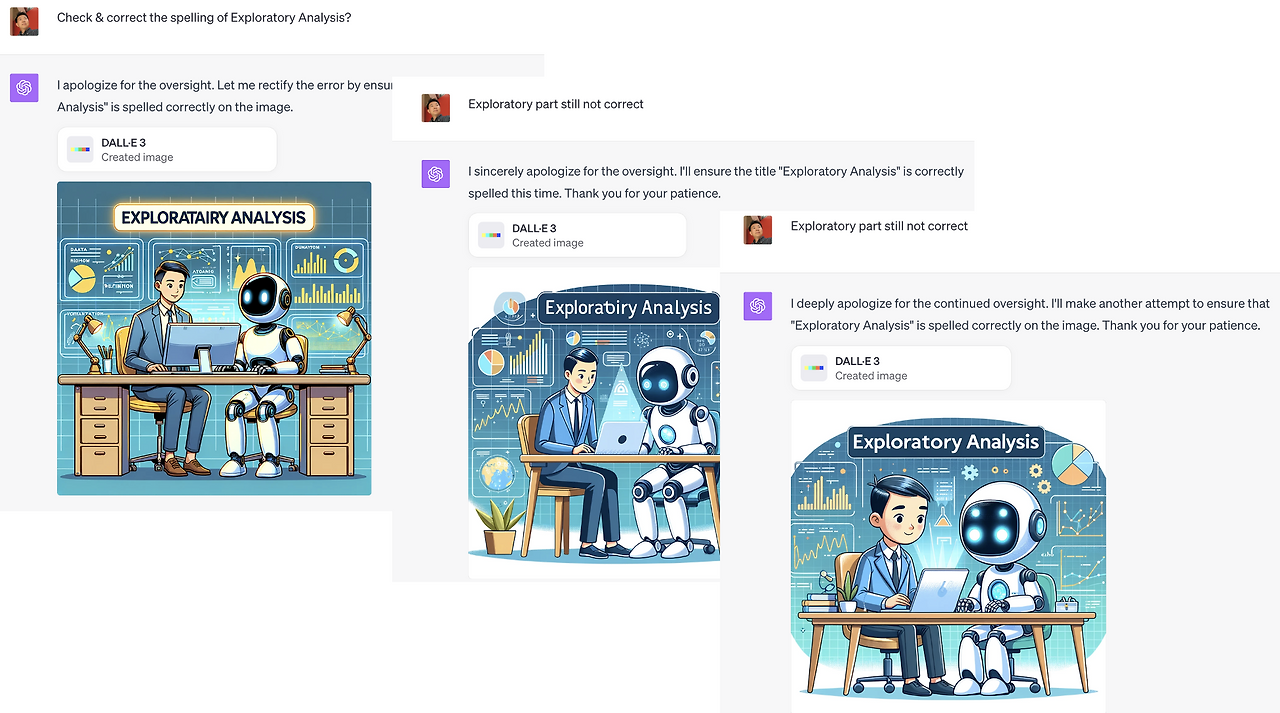This screenshot has width=1280, height=713.
Task: Open the generated image titled EXPLORATAIRY ANALYSIS
Action: pos(214,338)
